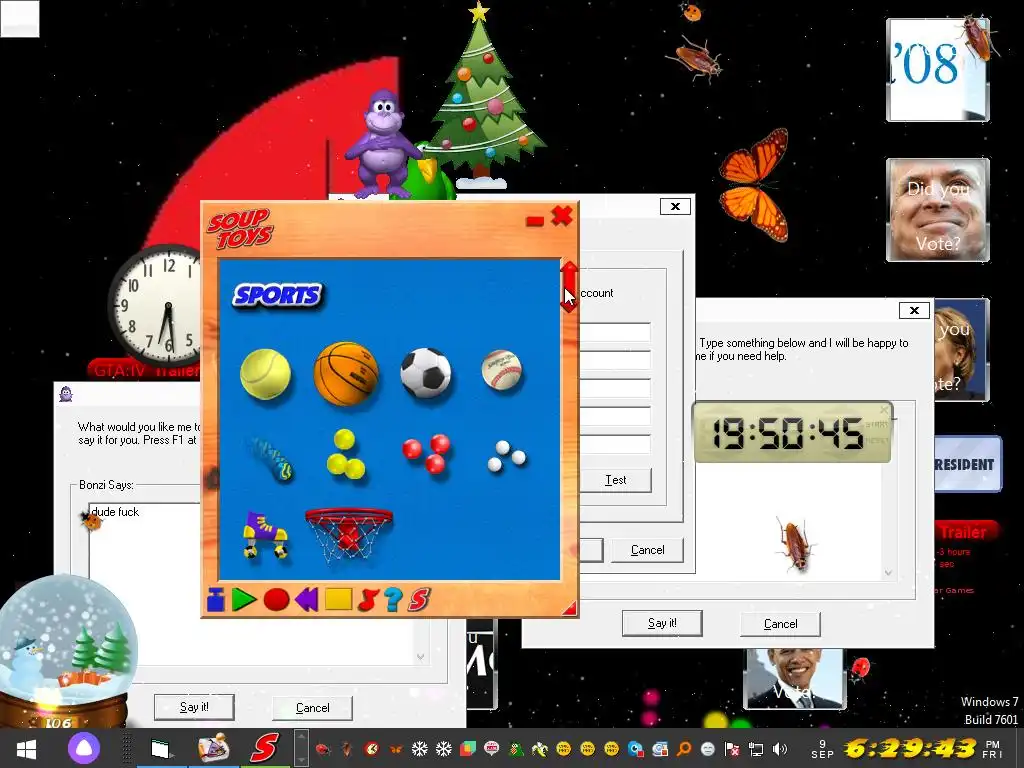This screenshot has height=768, width=1024.
Task: Click Cancel in the account dialog
Action: (x=647, y=550)
